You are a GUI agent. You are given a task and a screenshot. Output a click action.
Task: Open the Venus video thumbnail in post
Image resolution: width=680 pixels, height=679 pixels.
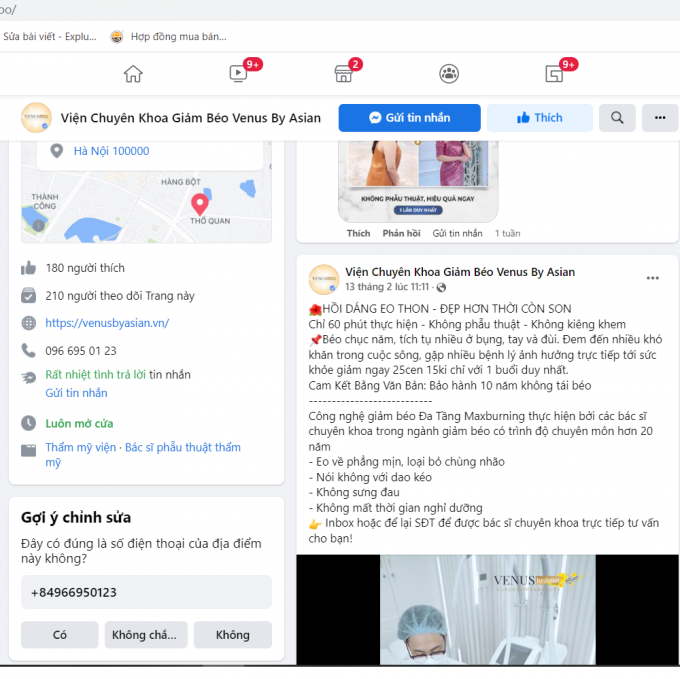coord(487,610)
